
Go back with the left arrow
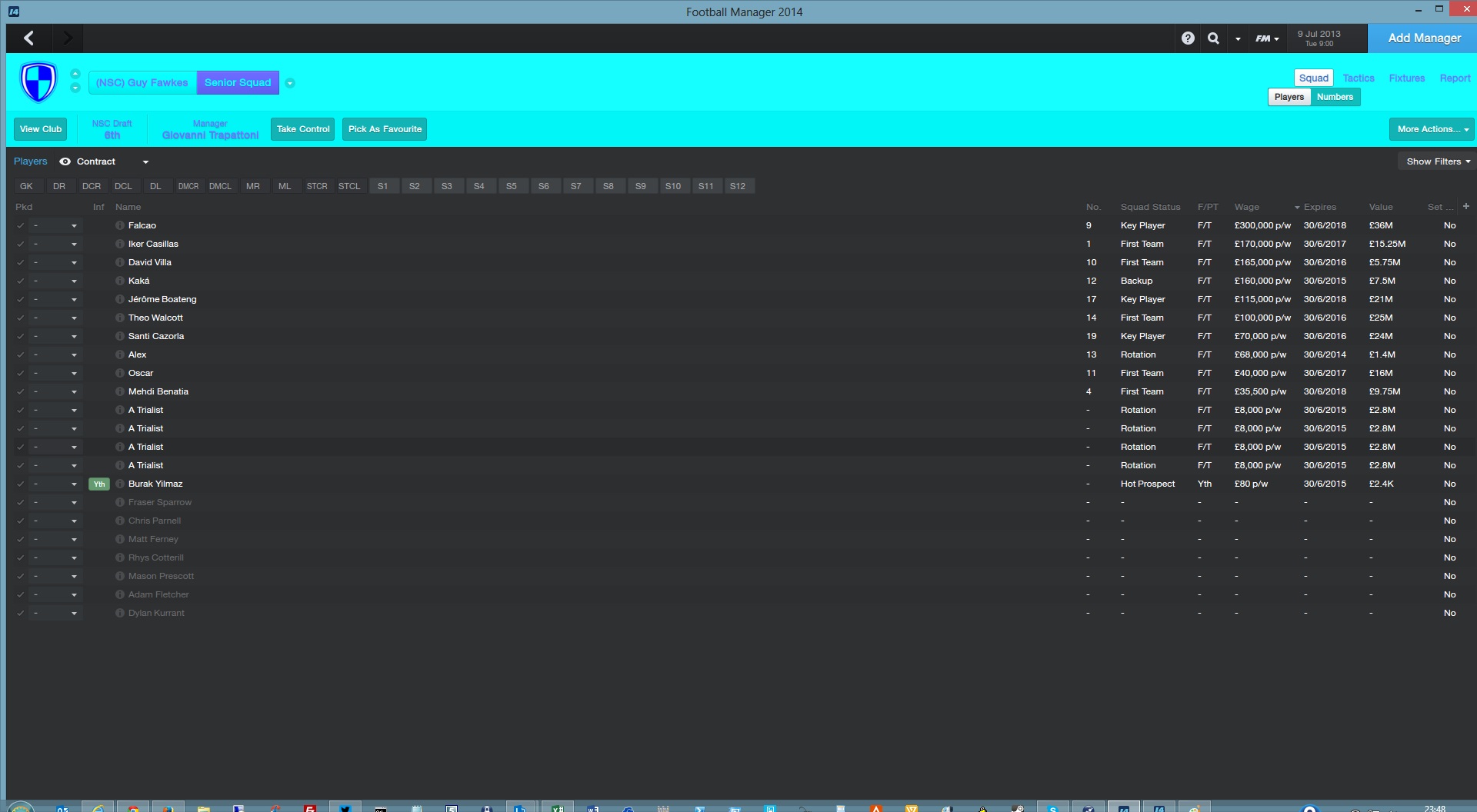(x=29, y=38)
